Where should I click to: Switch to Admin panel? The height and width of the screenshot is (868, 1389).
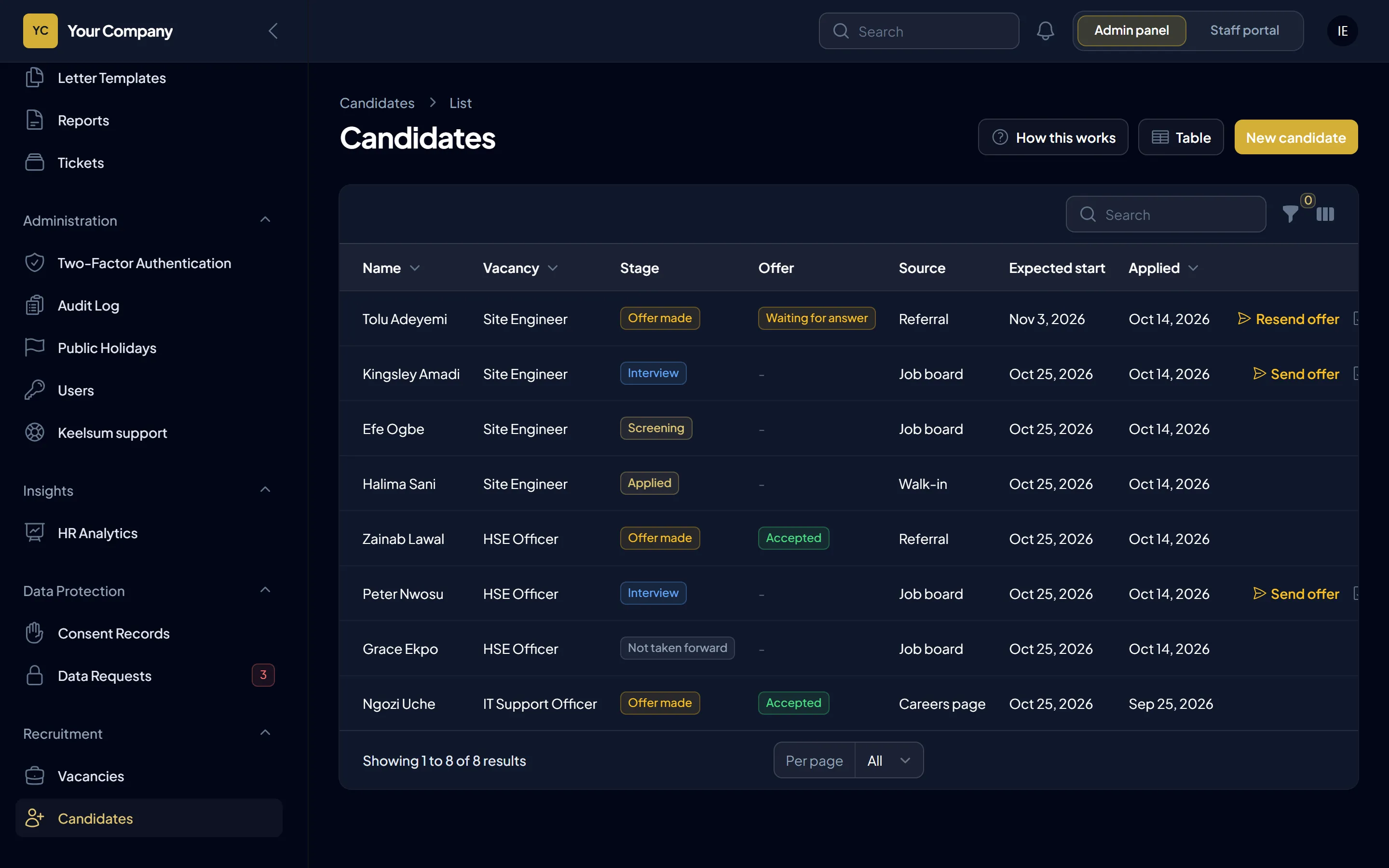click(1131, 30)
